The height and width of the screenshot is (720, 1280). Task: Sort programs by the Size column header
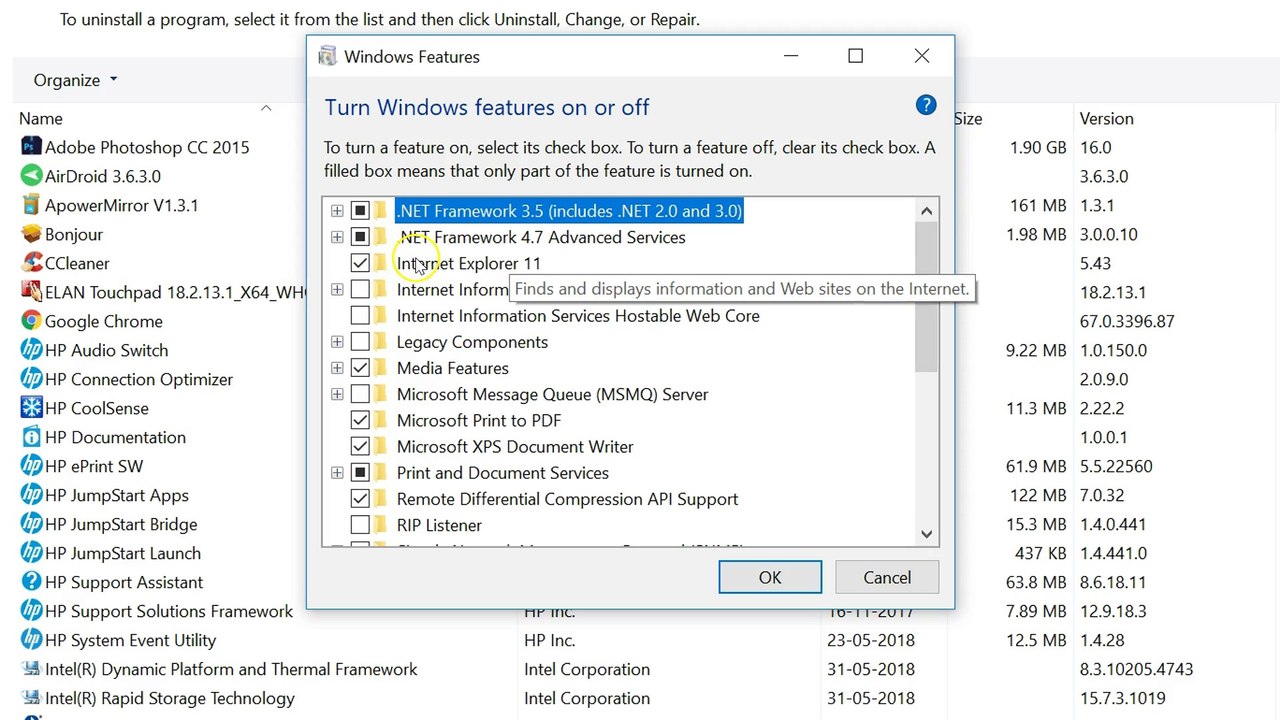coord(968,118)
